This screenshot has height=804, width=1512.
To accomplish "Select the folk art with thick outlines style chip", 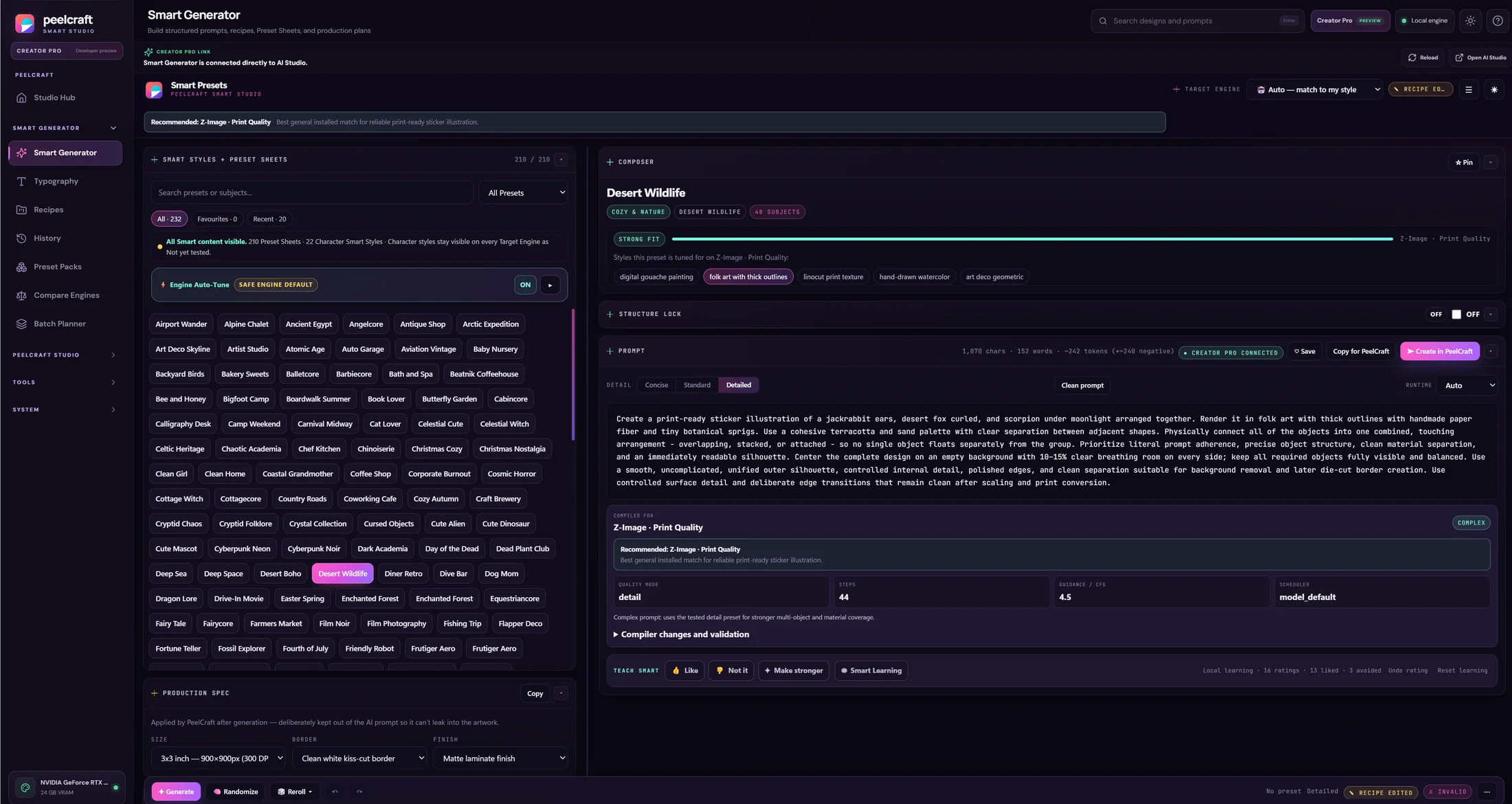I will click(748, 277).
